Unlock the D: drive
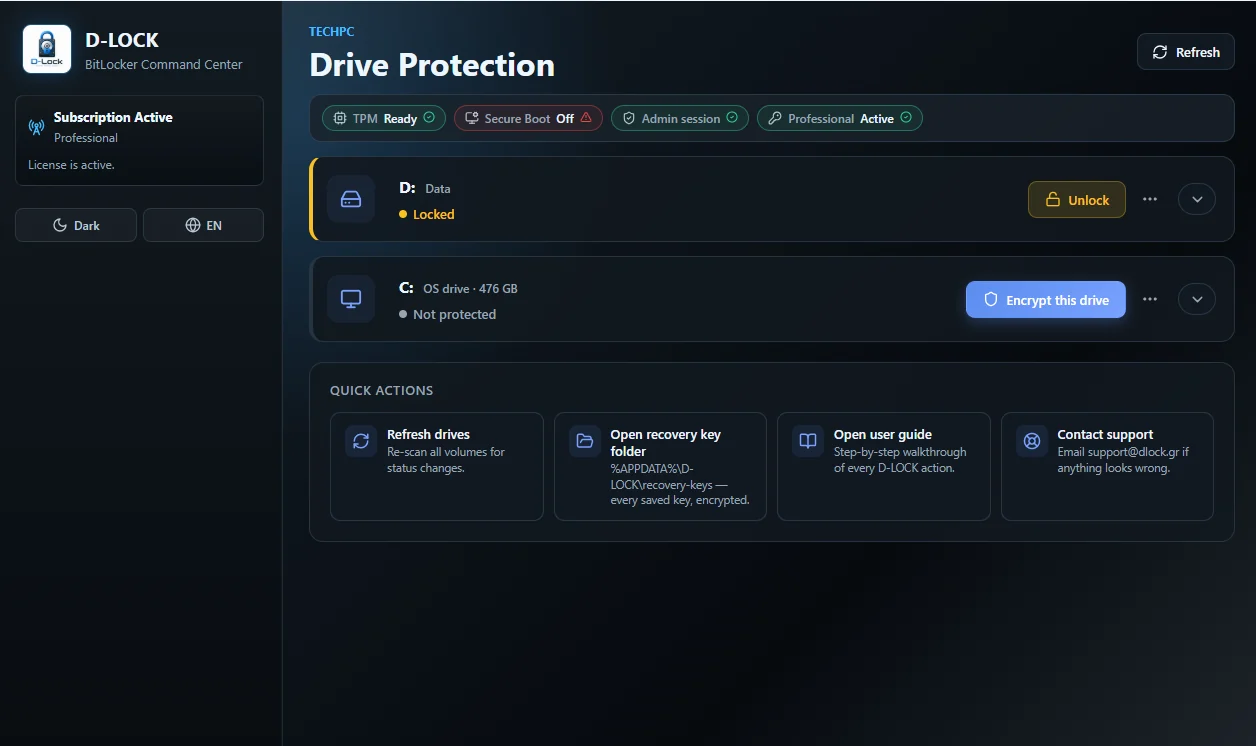Image resolution: width=1256 pixels, height=746 pixels. (x=1077, y=200)
